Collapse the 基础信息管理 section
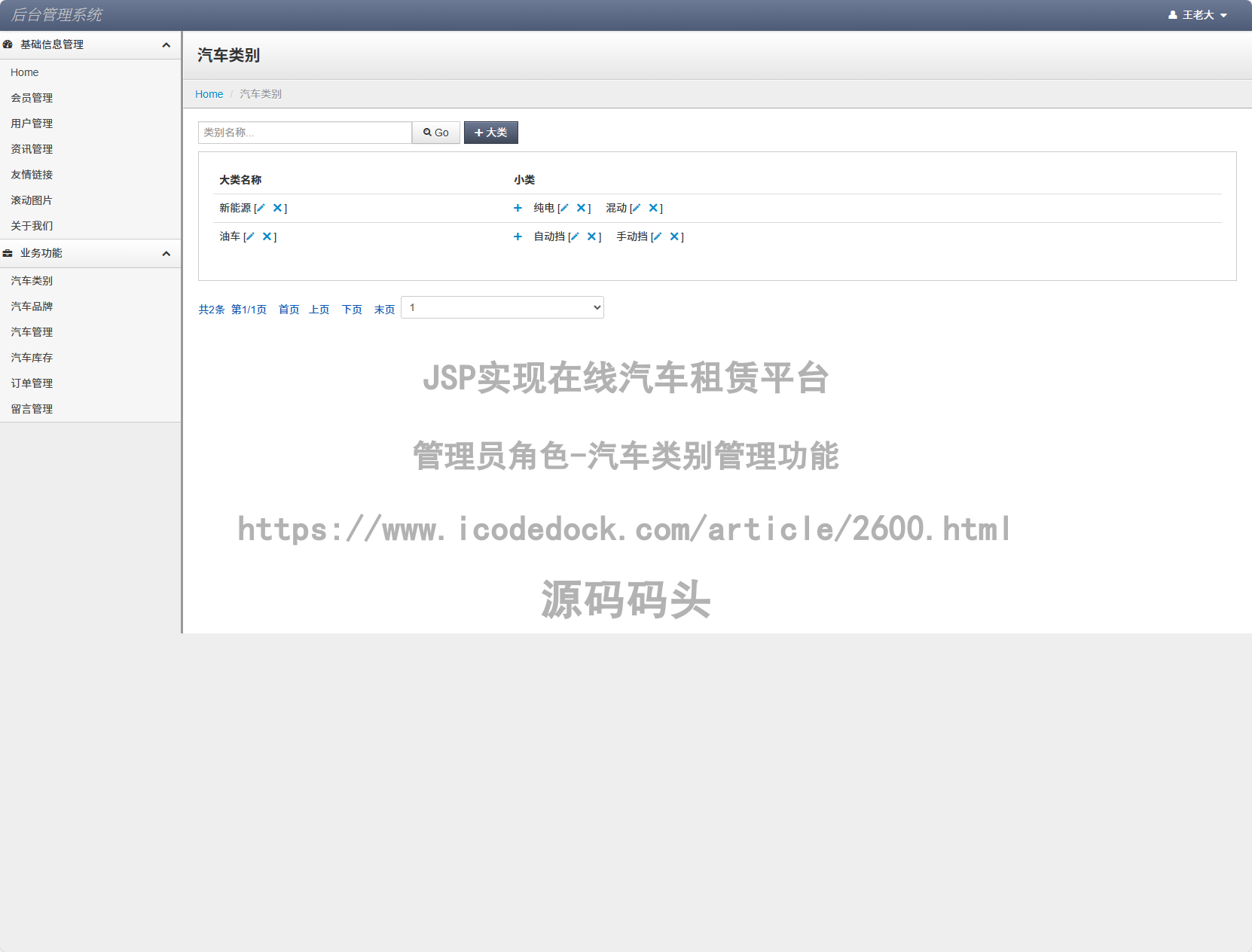 point(166,44)
